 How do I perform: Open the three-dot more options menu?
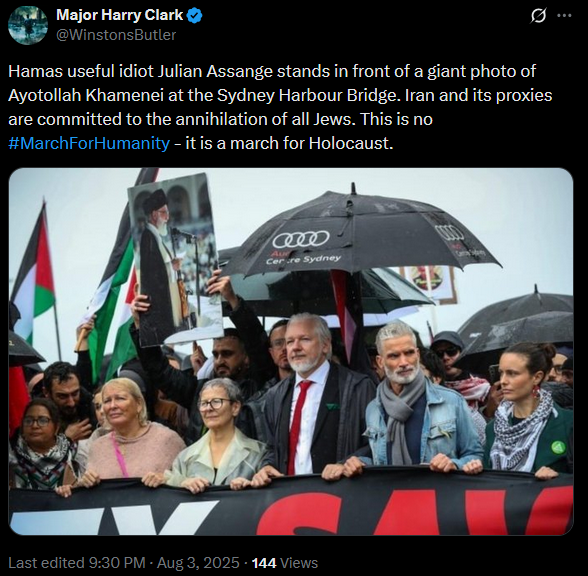point(564,16)
